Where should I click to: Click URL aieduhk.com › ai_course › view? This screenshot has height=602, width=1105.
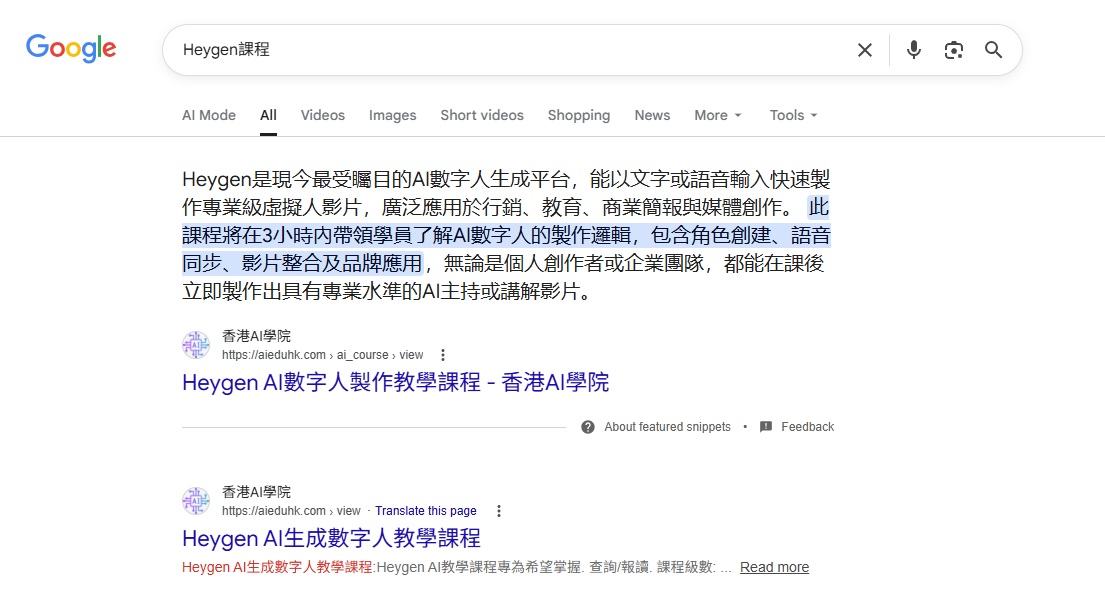coord(323,355)
